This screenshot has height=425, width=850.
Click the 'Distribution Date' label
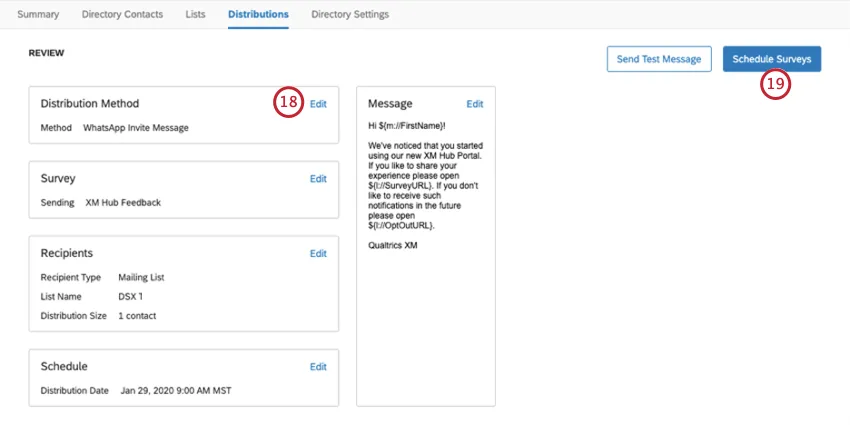pyautogui.click(x=75, y=390)
